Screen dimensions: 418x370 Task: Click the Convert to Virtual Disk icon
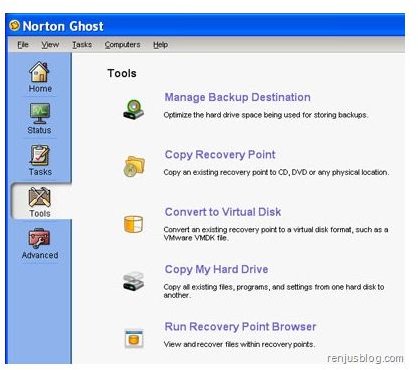(x=134, y=224)
